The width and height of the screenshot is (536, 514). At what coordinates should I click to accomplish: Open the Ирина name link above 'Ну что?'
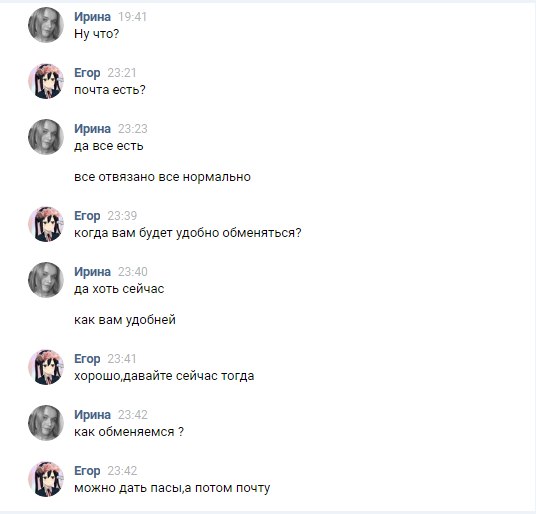[92, 17]
